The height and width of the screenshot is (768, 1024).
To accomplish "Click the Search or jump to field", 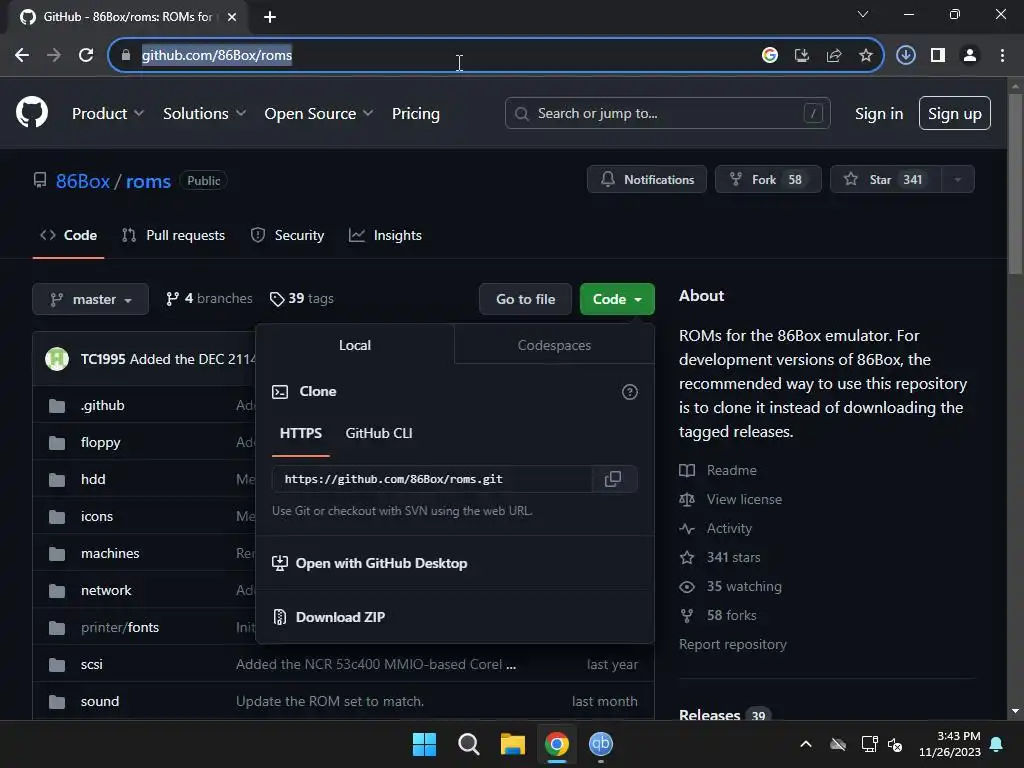I will click(x=667, y=113).
